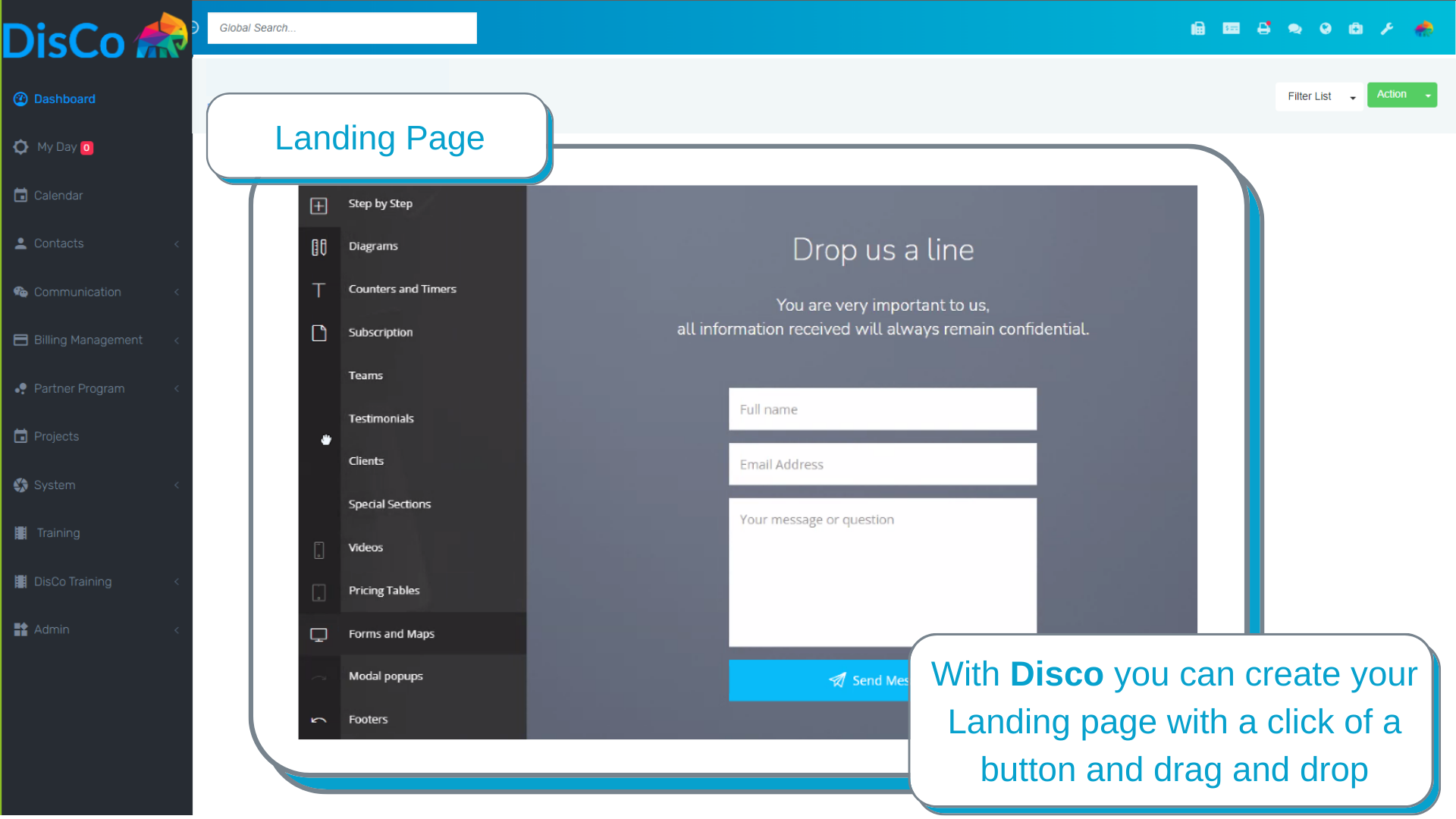Click the DisCo logo

point(96,36)
